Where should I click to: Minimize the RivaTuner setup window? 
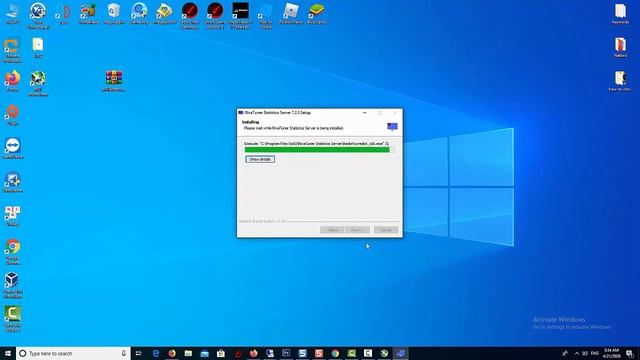pyautogui.click(x=364, y=113)
